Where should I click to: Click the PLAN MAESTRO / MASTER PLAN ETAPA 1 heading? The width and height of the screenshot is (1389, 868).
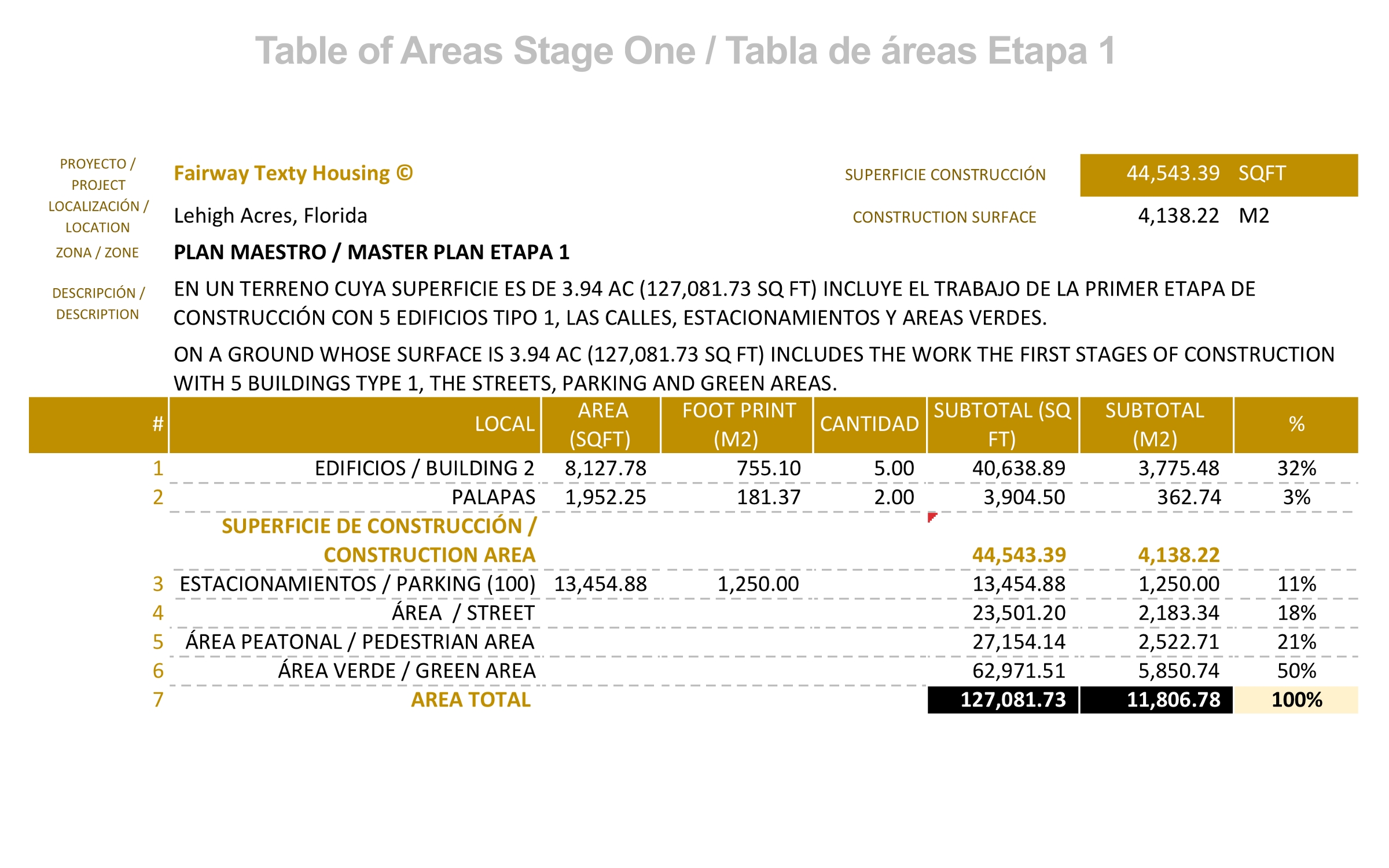click(372, 252)
